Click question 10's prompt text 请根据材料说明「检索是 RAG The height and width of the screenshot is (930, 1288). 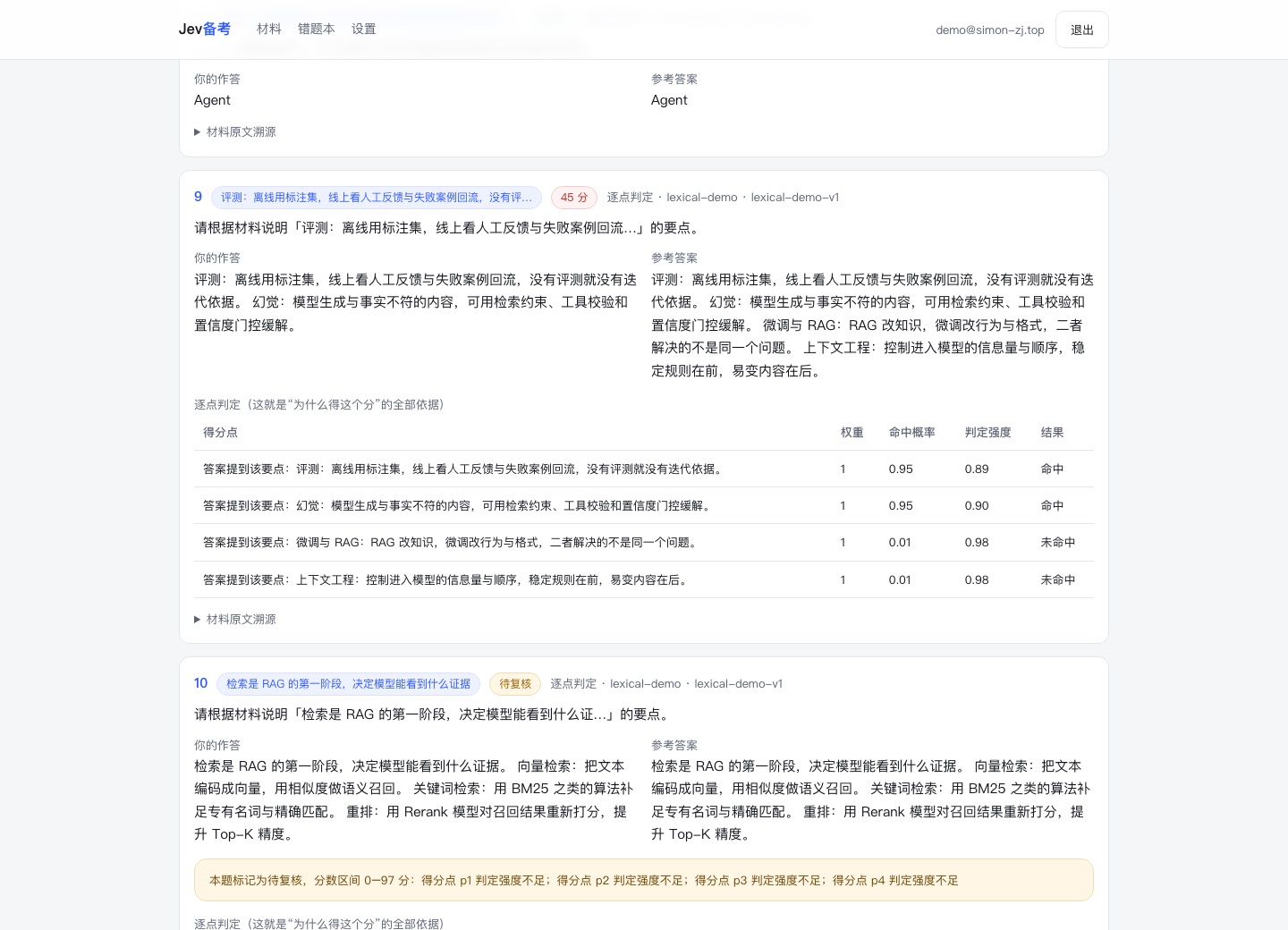[x=433, y=714]
